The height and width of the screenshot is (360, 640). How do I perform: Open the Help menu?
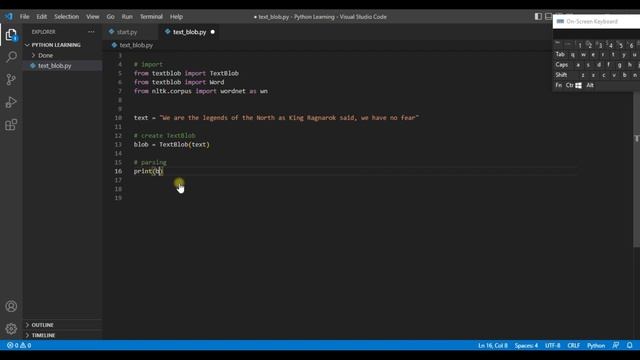(176, 17)
